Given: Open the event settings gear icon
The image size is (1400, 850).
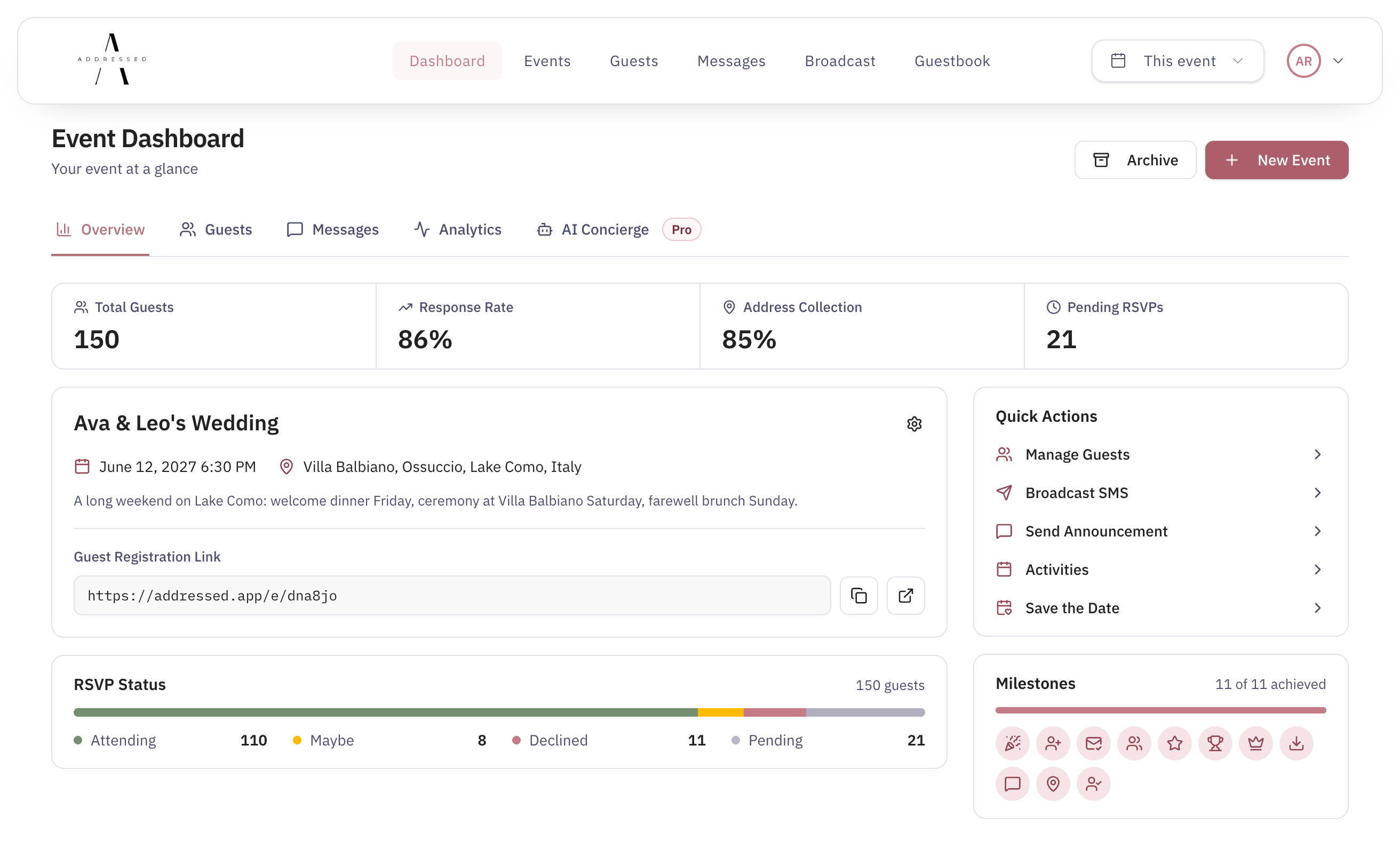Looking at the screenshot, I should [914, 423].
